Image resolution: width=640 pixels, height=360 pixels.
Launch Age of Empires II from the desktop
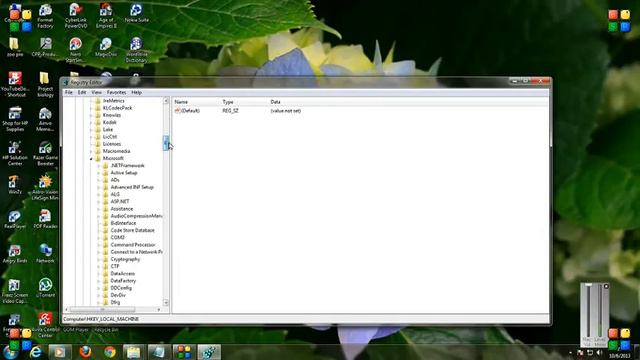(106, 16)
